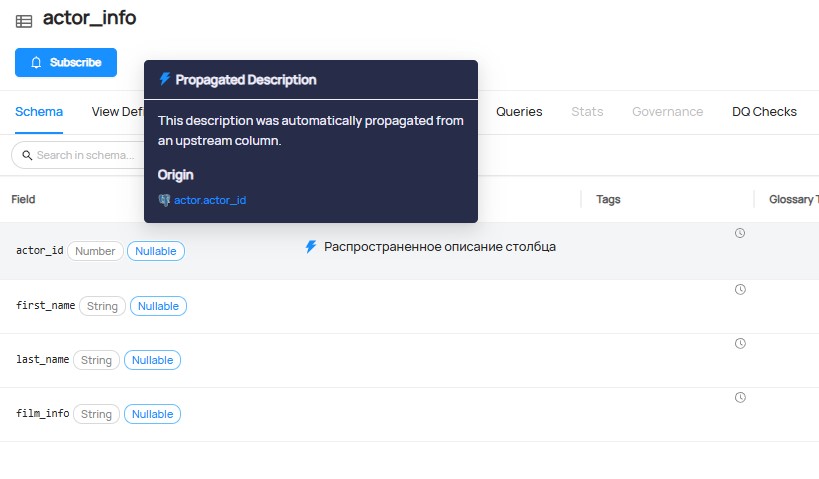The image size is (819, 479).
Task: Click the Tags column header
Action: coord(608,199)
